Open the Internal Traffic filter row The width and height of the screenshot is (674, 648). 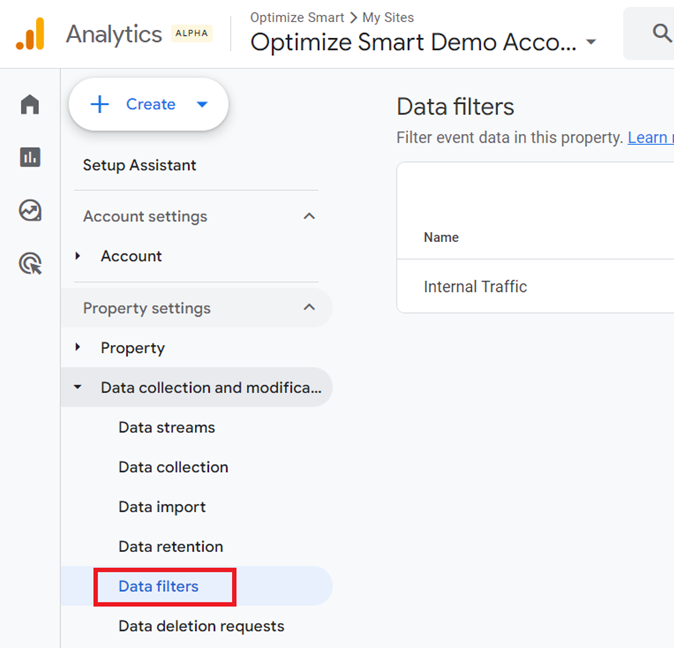tap(535, 286)
